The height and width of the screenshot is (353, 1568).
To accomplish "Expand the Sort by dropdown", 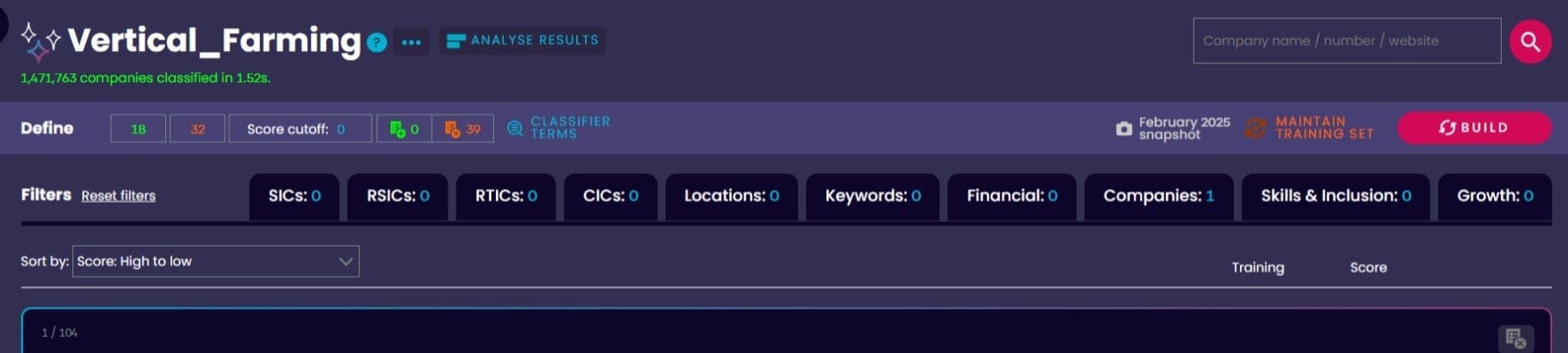I will click(x=215, y=261).
